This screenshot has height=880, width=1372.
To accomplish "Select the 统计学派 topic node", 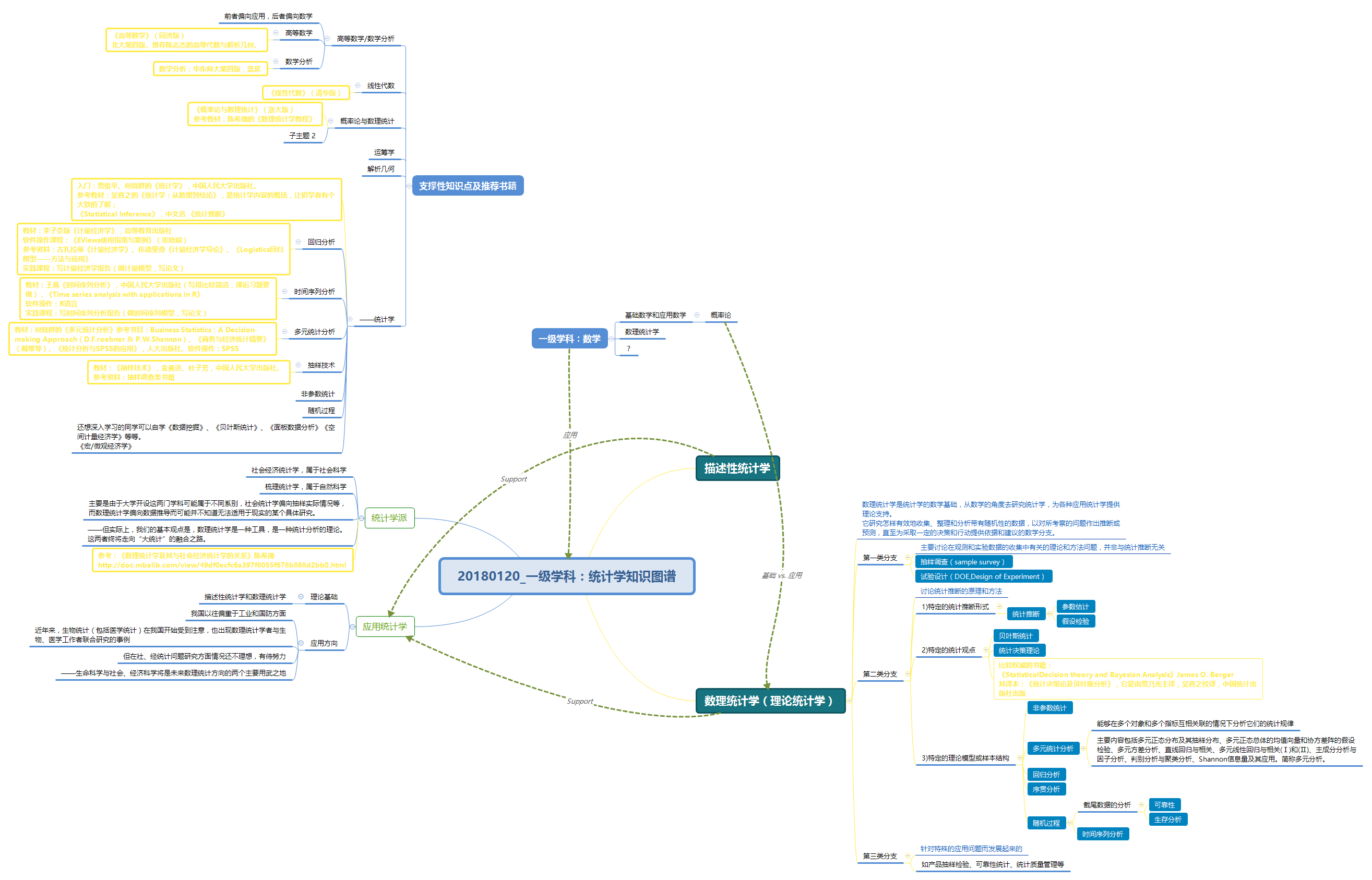I will pyautogui.click(x=389, y=517).
